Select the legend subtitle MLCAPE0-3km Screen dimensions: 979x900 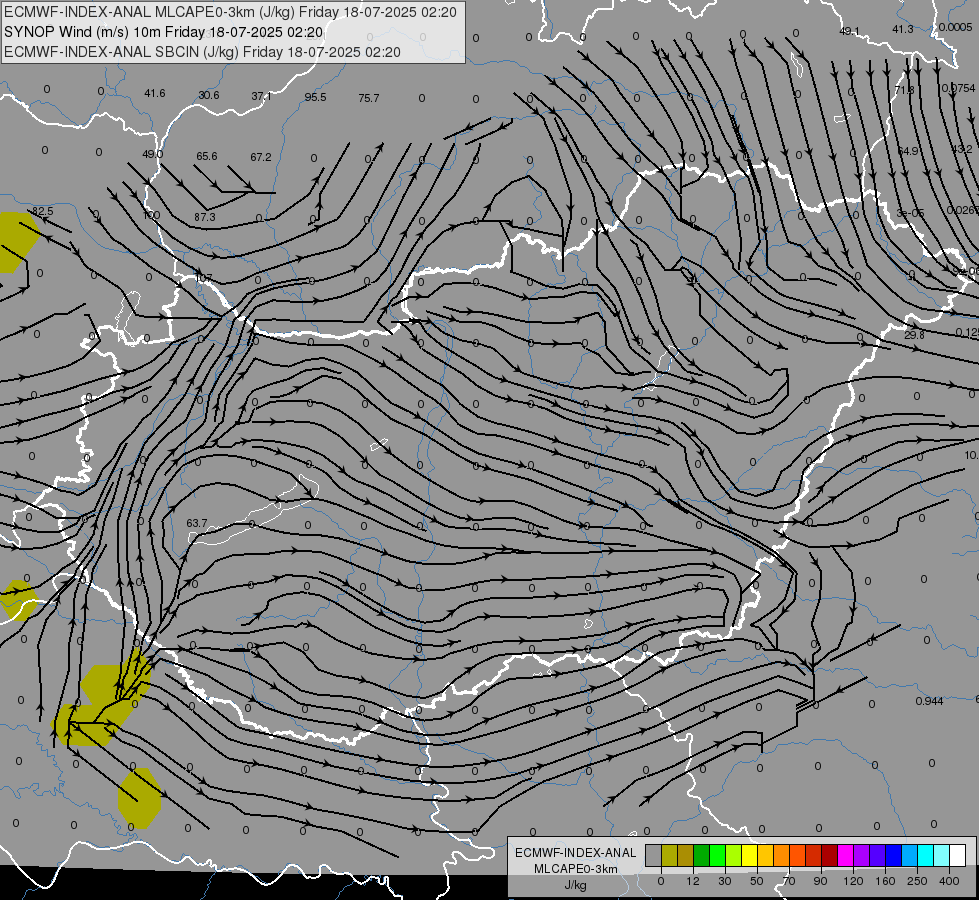pyautogui.click(x=576, y=869)
